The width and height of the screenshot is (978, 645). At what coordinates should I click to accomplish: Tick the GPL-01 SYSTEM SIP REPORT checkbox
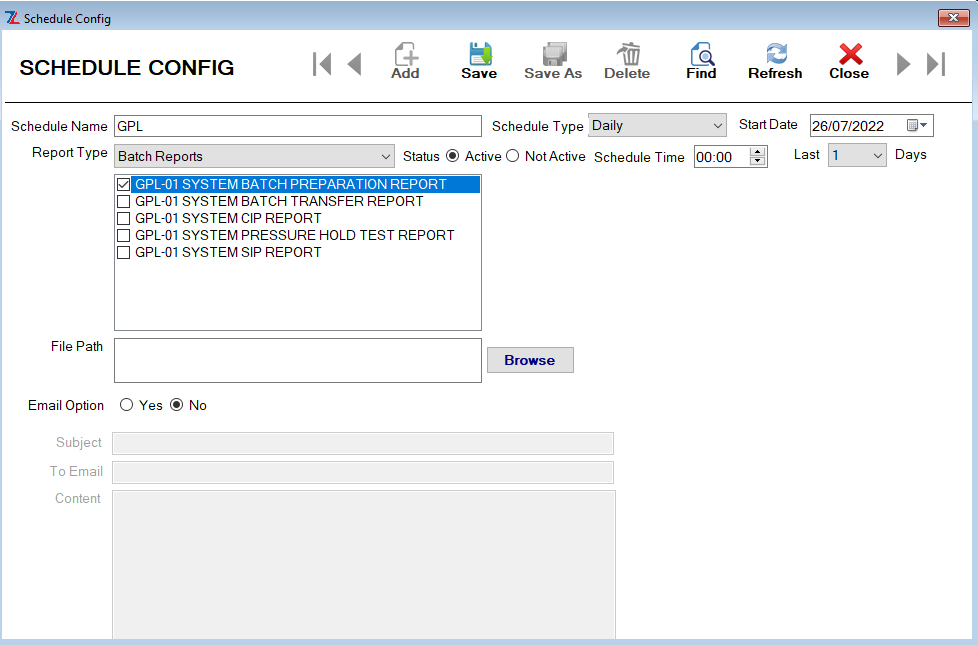[124, 253]
